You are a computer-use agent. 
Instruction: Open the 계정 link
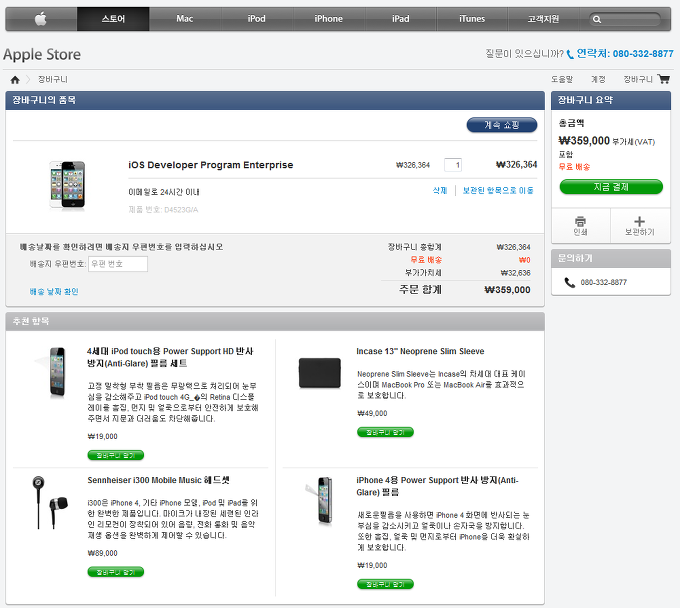click(598, 79)
